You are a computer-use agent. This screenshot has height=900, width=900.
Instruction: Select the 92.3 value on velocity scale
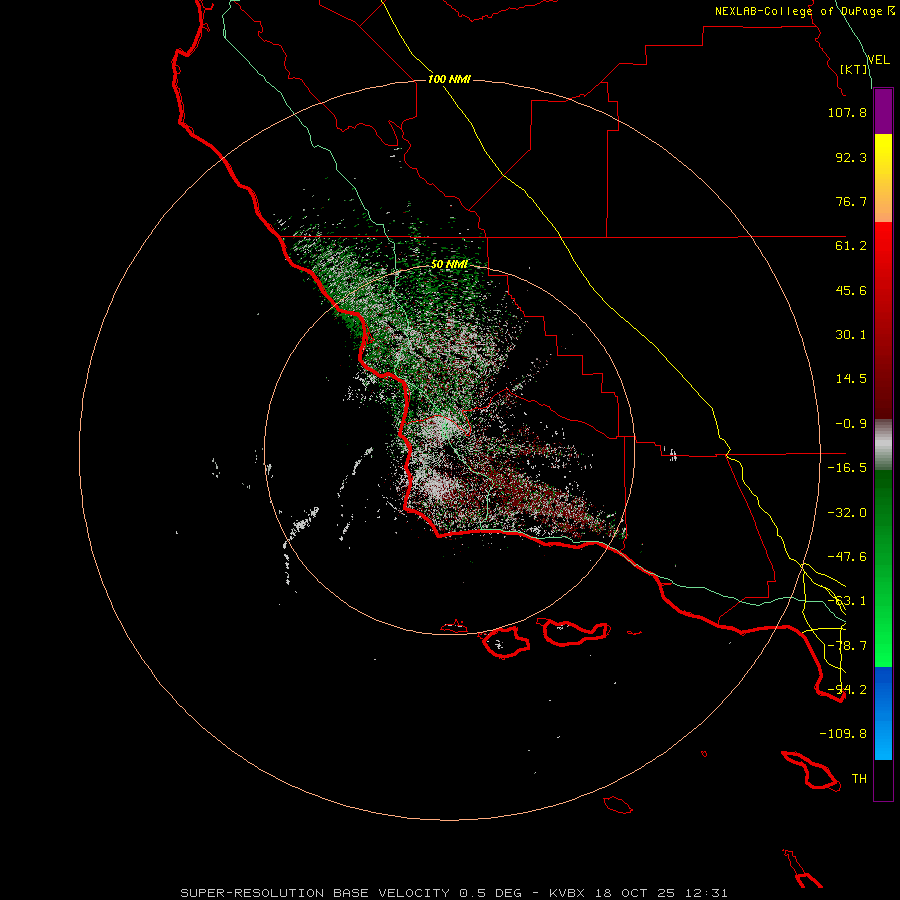[851, 157]
